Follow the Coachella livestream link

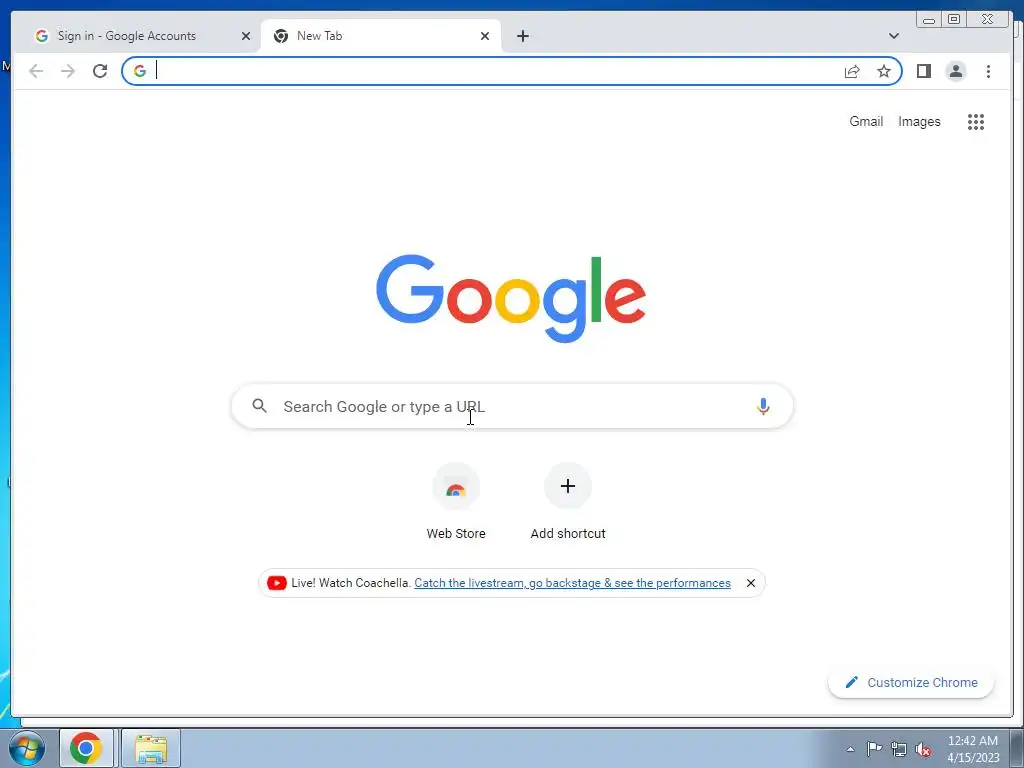572,583
